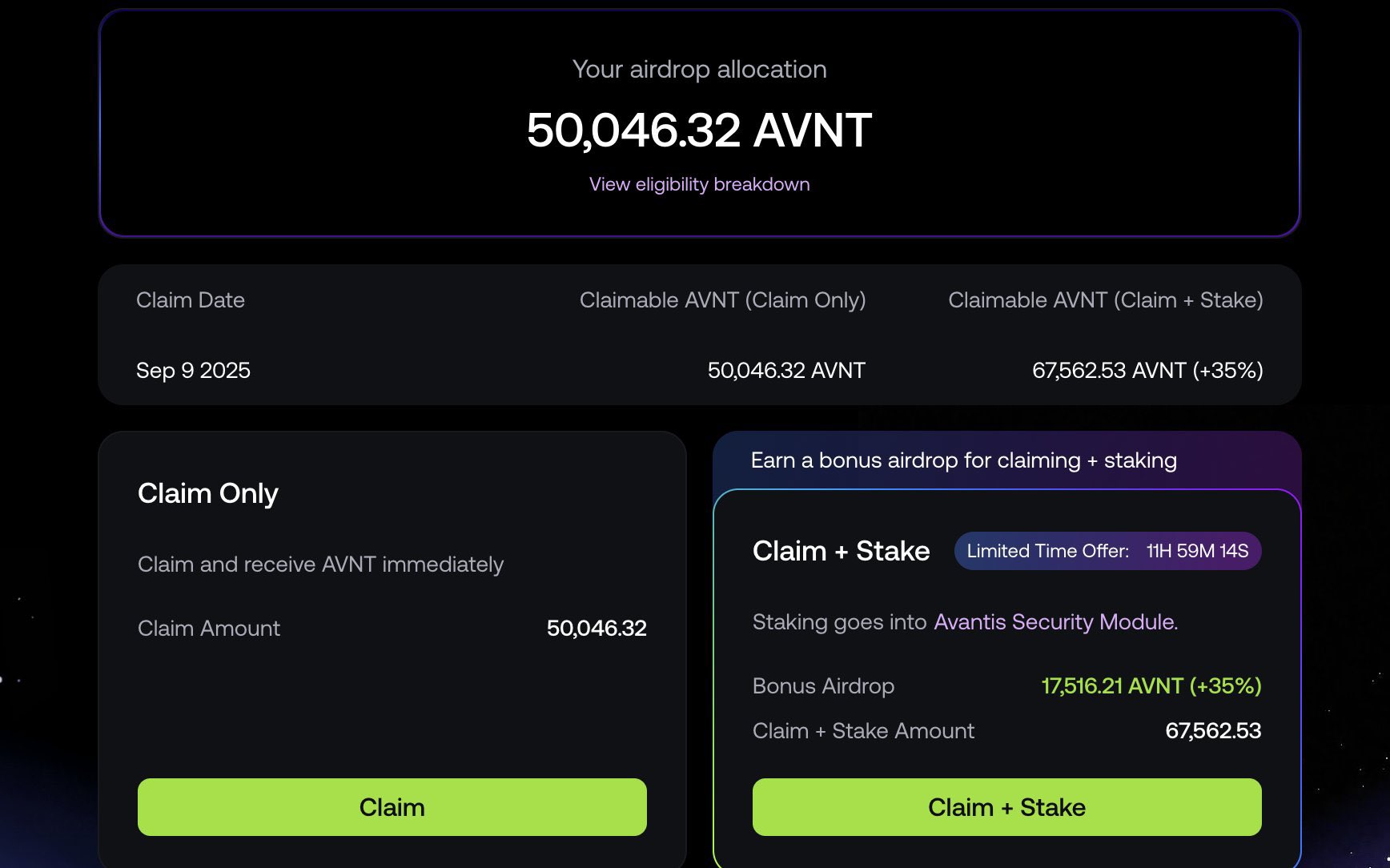Select the Claim + Stake card heading

pyautogui.click(x=840, y=551)
